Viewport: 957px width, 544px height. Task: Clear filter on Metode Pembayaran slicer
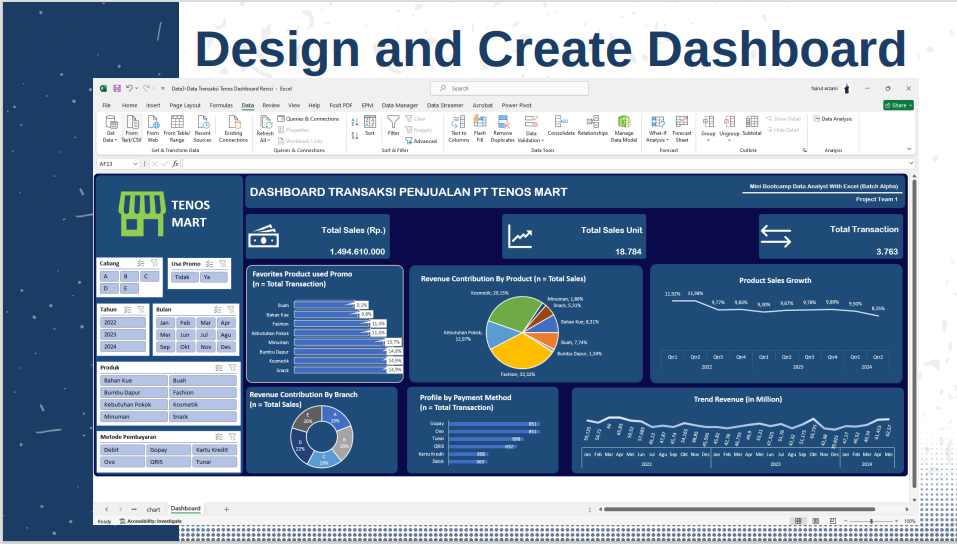point(233,437)
